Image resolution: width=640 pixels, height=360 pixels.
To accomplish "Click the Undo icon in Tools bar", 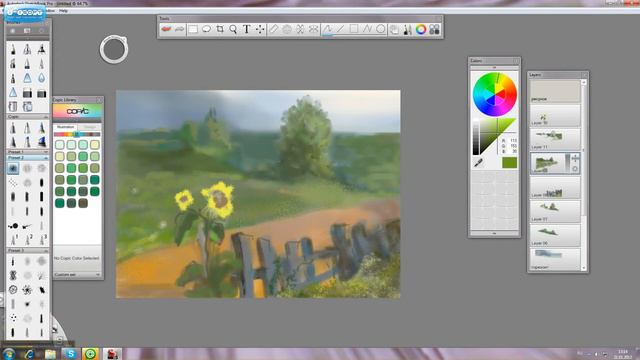I will click(166, 29).
